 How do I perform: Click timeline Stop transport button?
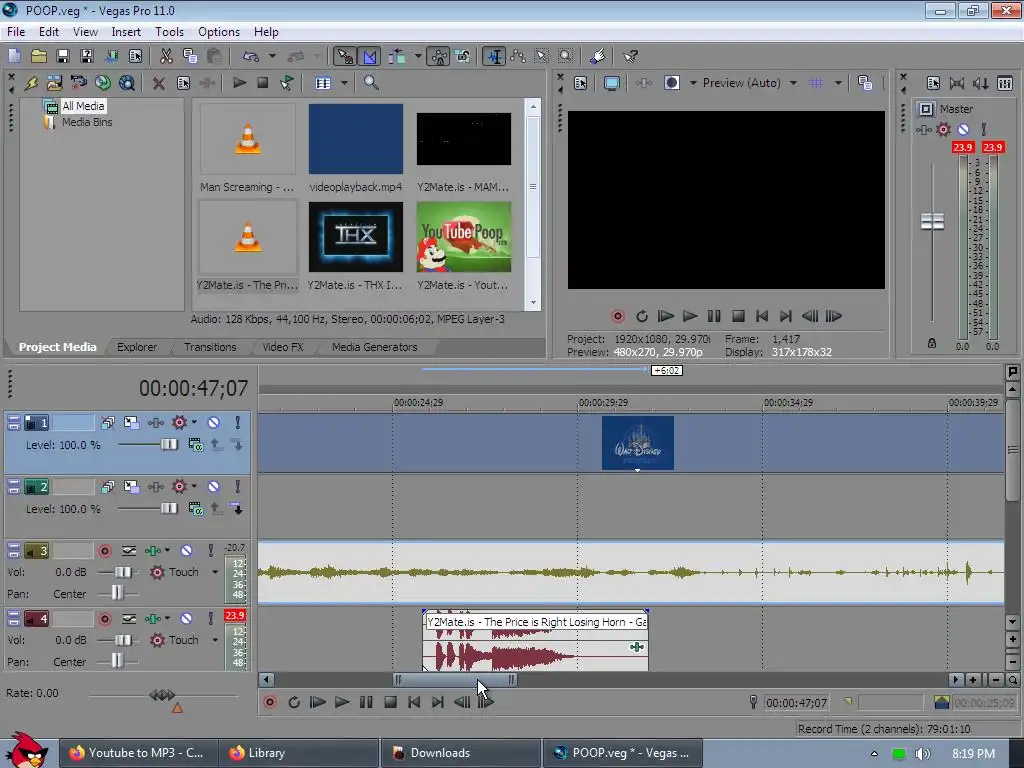click(390, 702)
